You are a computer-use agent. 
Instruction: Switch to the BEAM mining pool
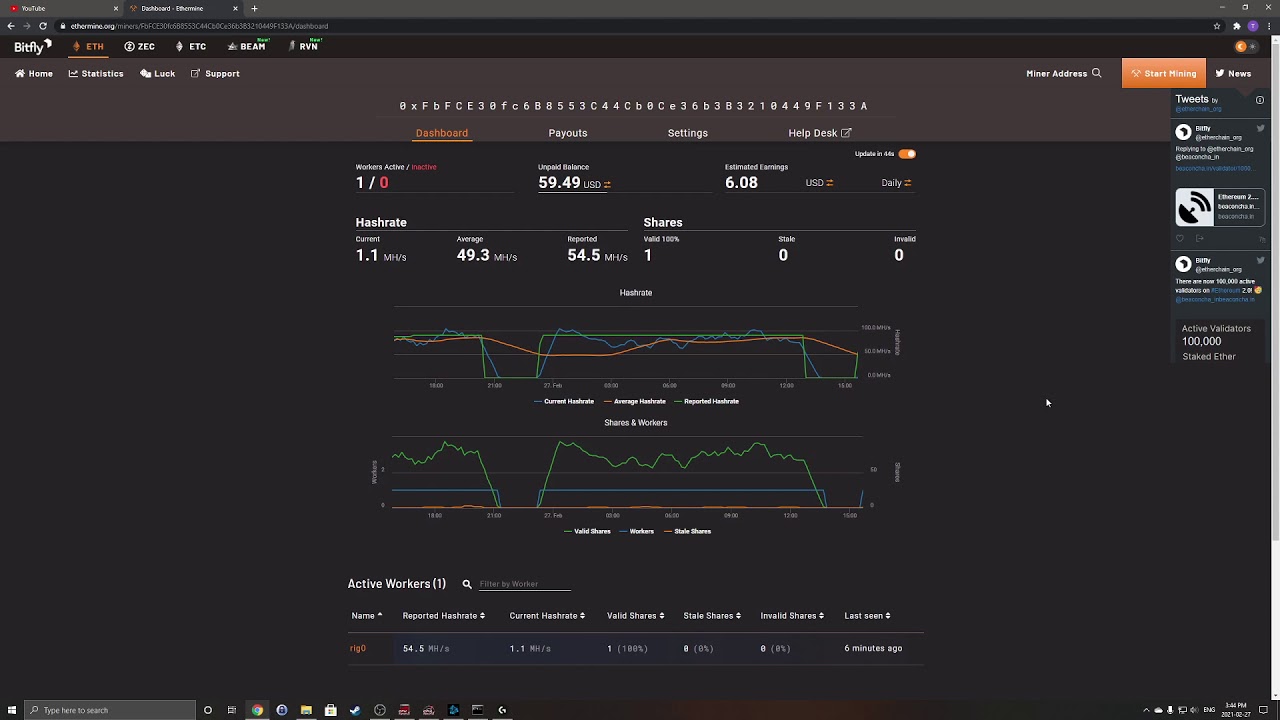pos(247,46)
